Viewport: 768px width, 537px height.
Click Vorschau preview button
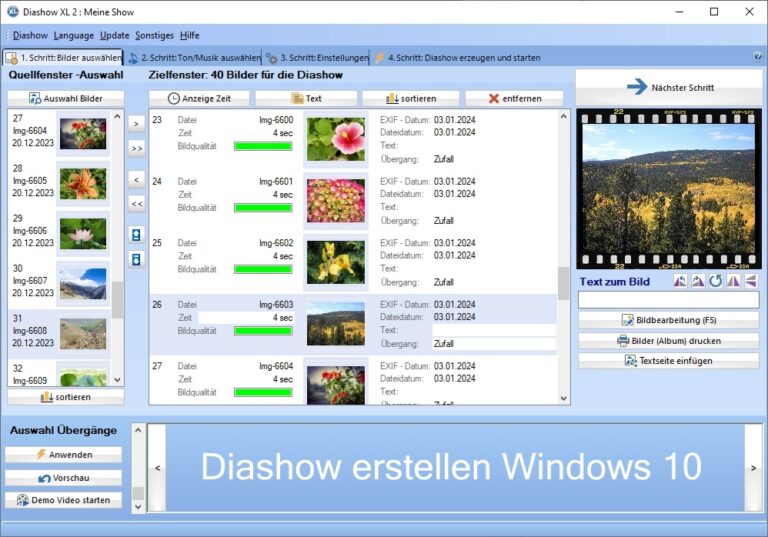click(x=64, y=478)
